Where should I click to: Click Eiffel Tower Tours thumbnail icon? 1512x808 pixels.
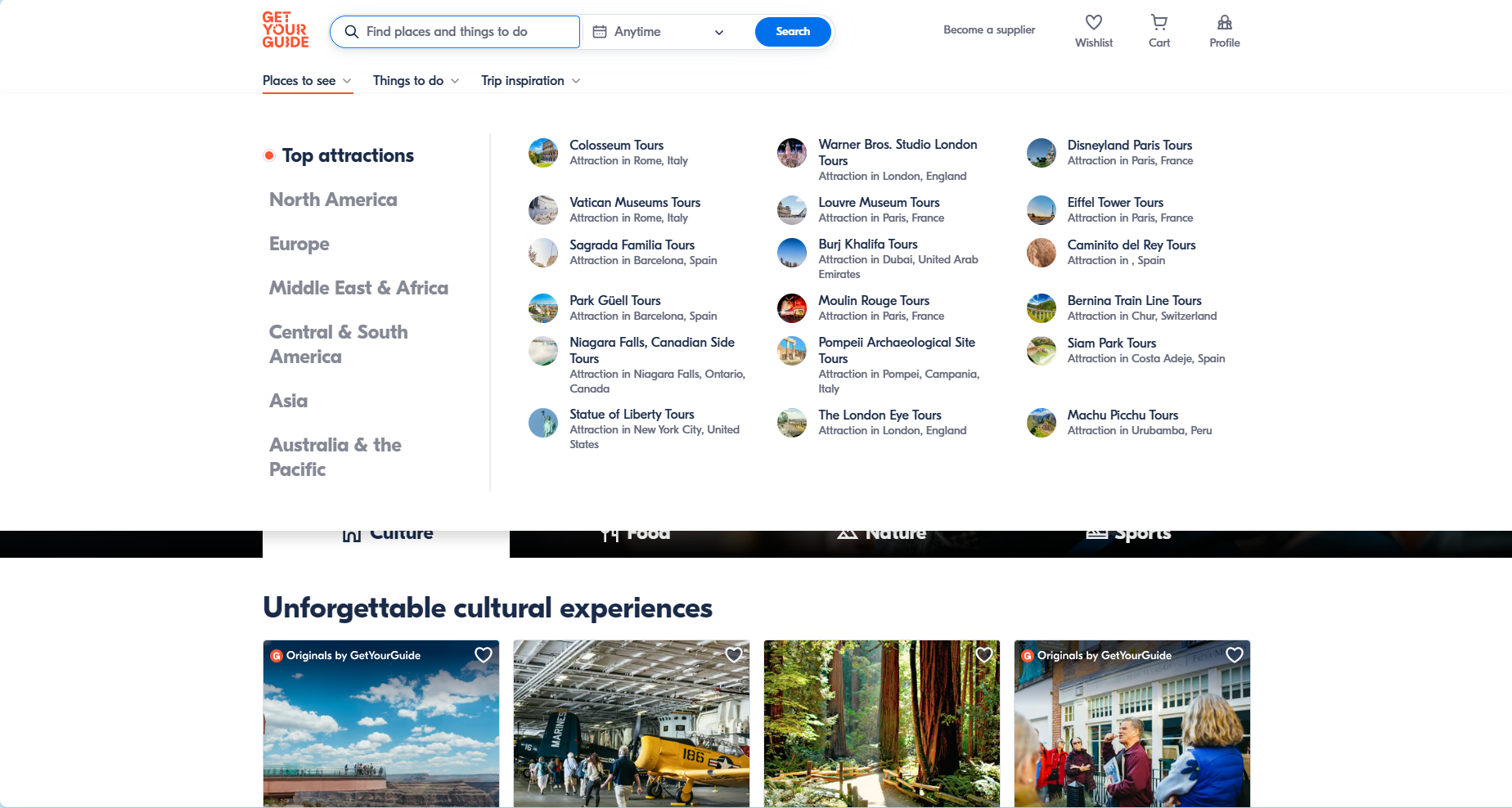(x=1042, y=210)
